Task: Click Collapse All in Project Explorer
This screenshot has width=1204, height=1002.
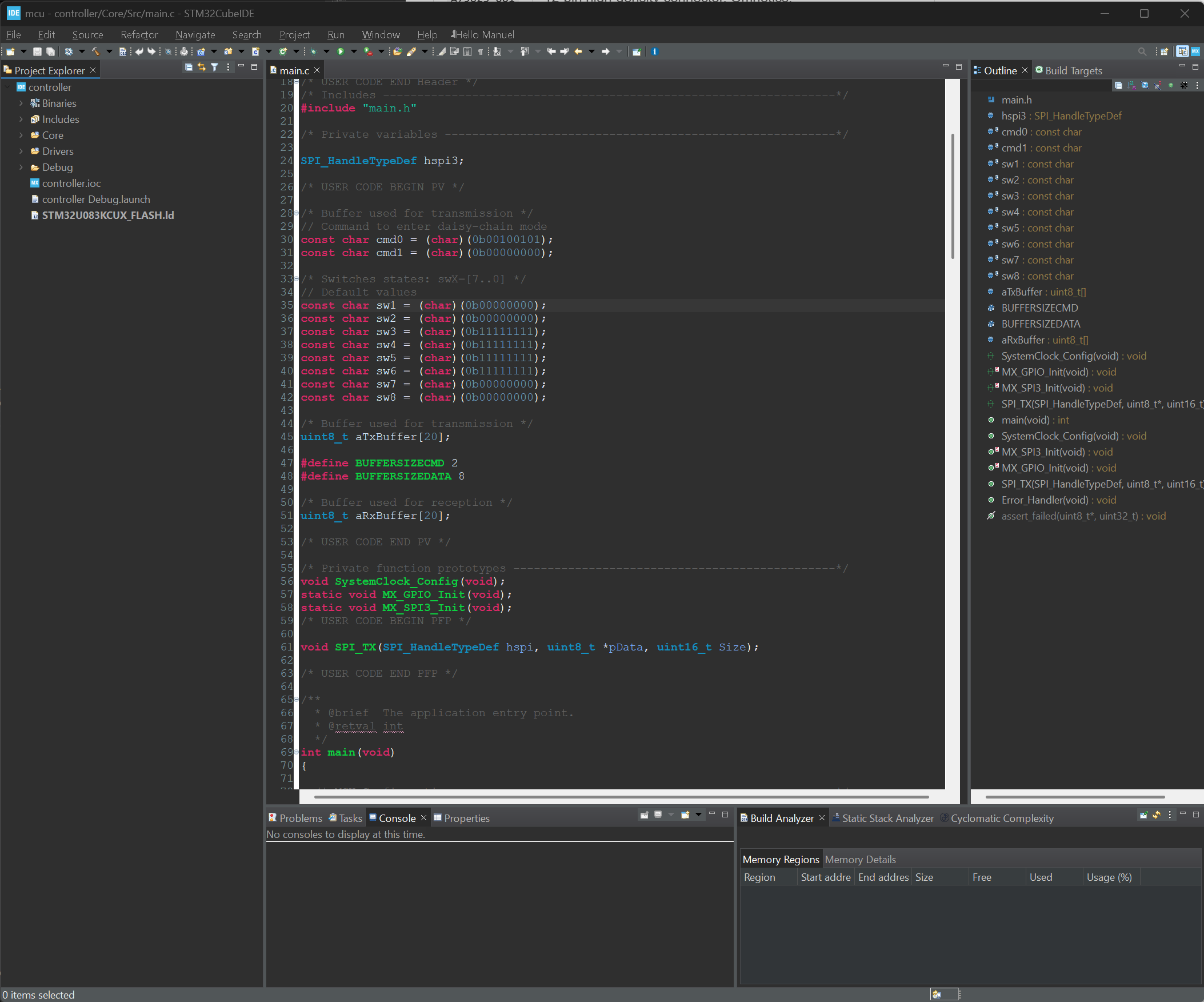Action: pyautogui.click(x=188, y=67)
